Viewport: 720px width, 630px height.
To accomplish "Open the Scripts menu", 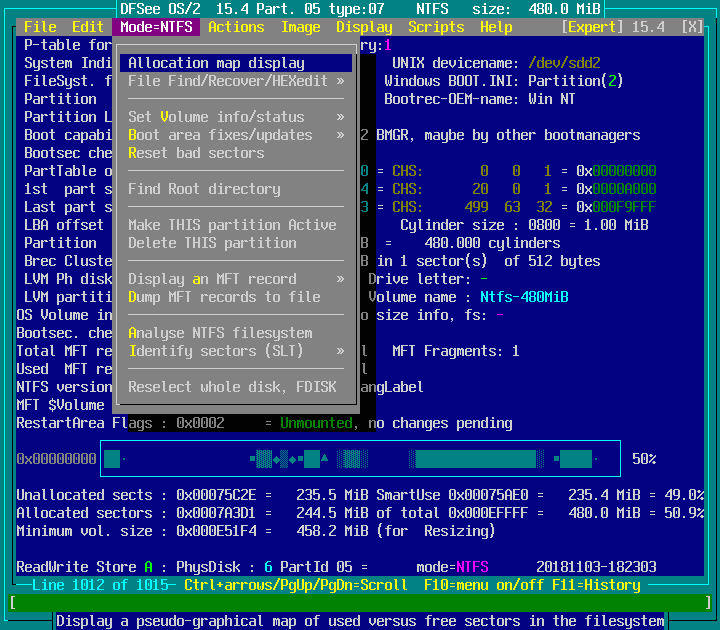I will pos(436,27).
